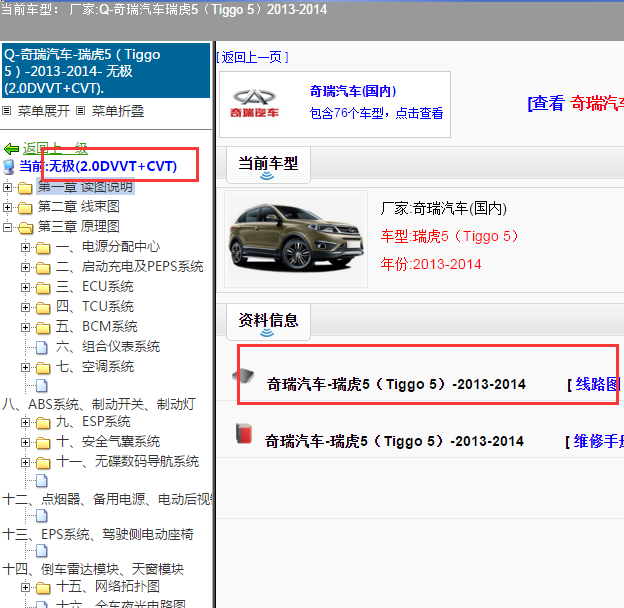Click 包含76个车型，点击查看 link
Viewport: 624px width, 608px height.
click(376, 113)
